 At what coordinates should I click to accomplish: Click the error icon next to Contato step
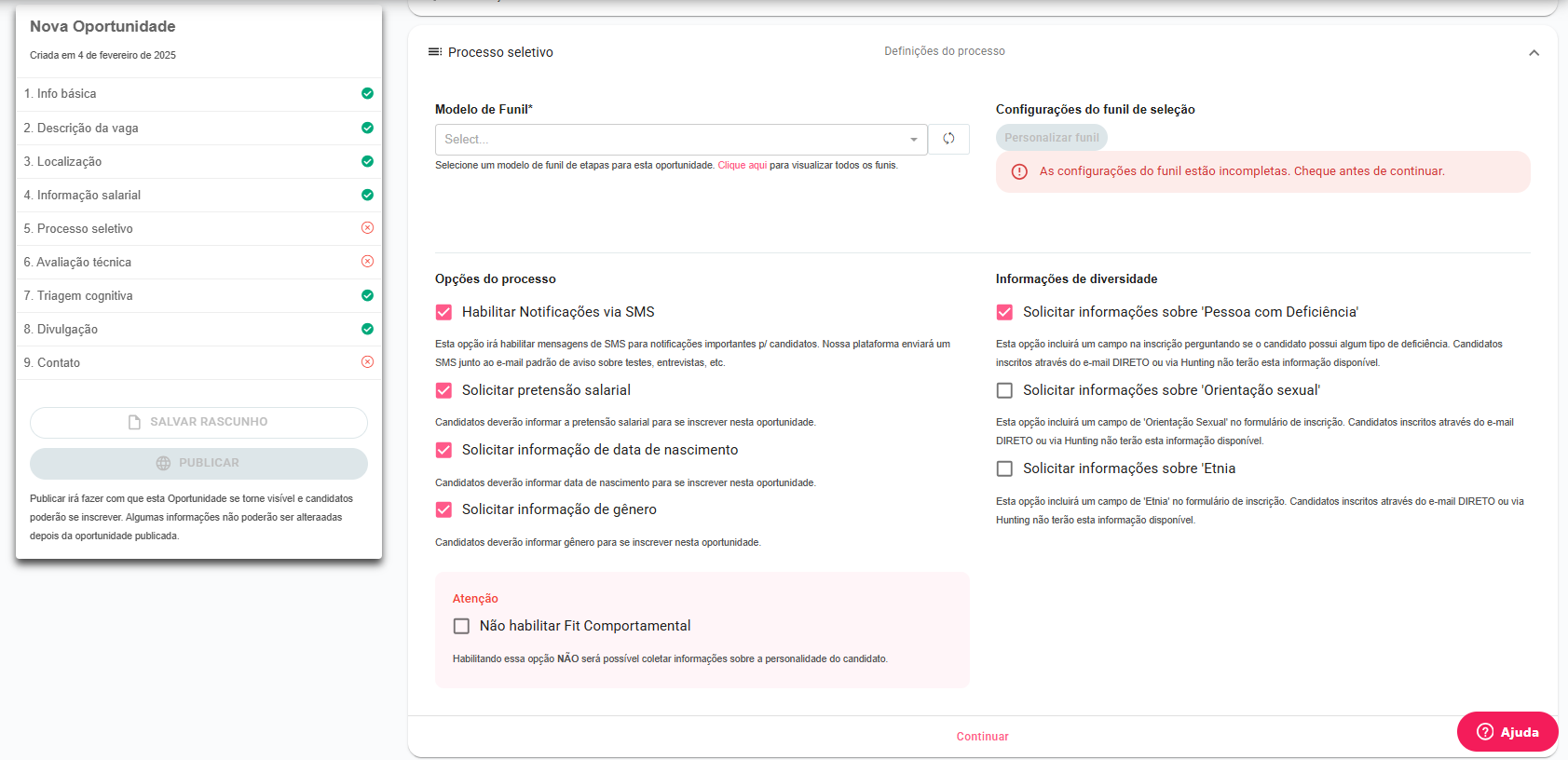click(x=367, y=362)
